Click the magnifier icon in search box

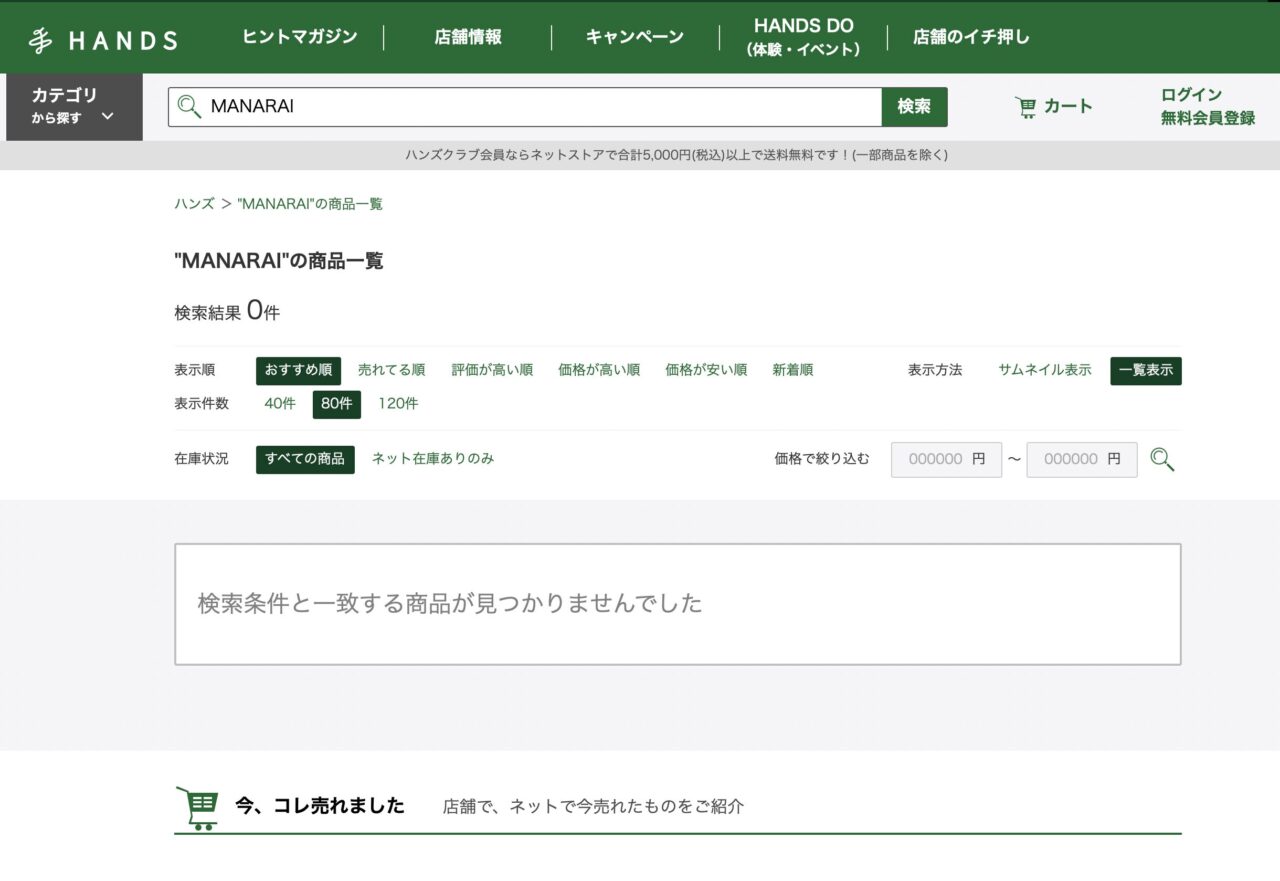pyautogui.click(x=189, y=106)
